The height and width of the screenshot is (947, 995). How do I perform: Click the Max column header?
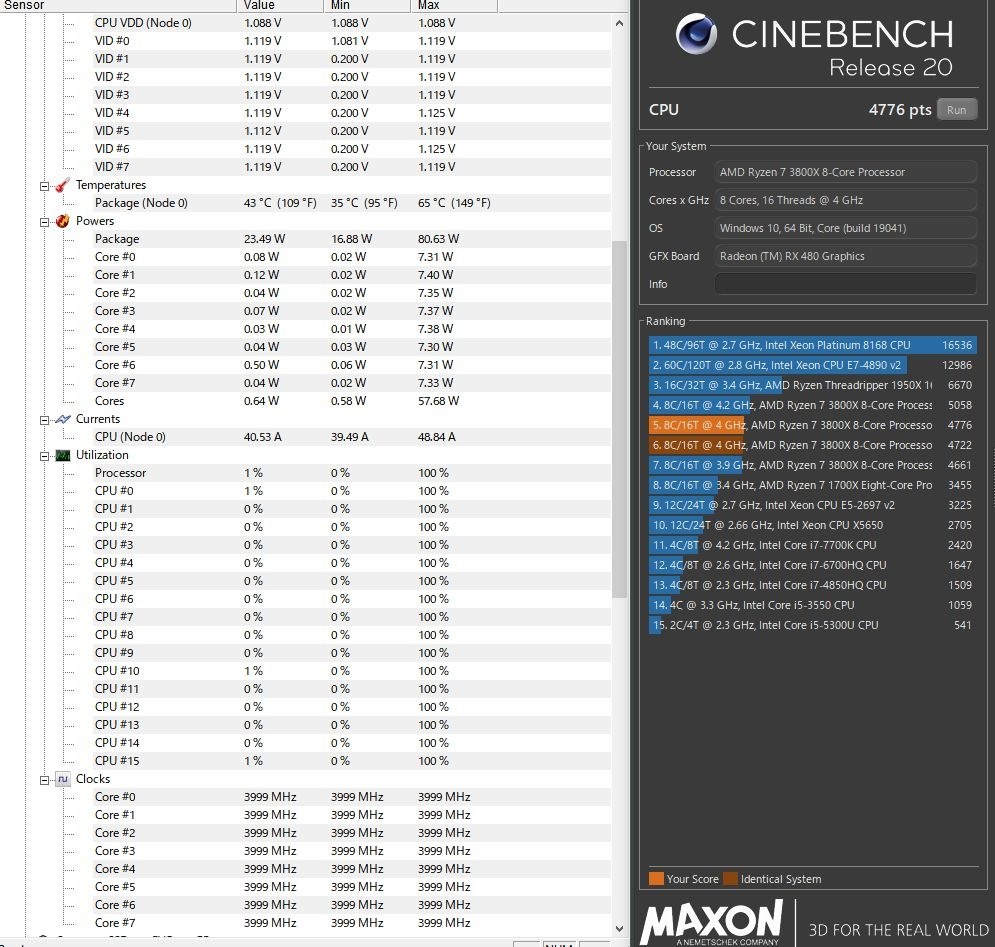(x=454, y=6)
